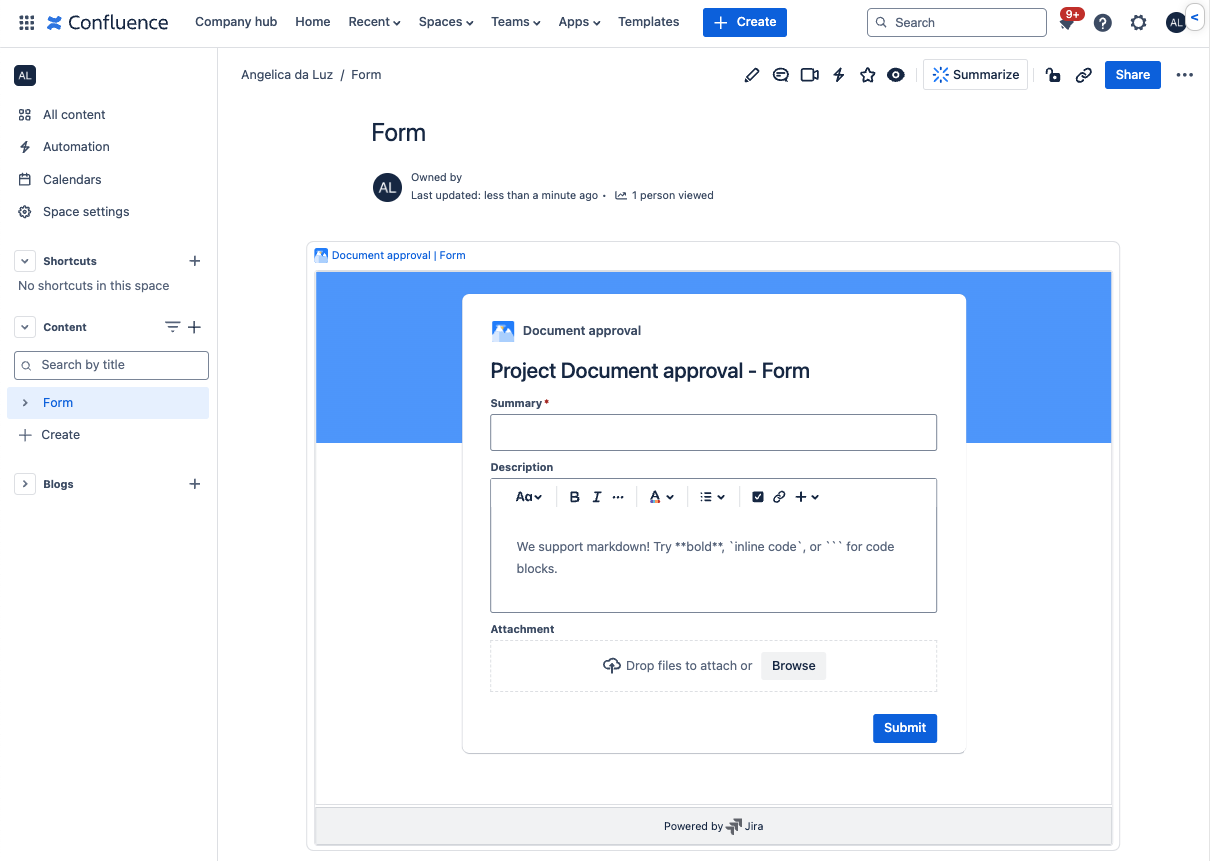This screenshot has width=1210, height=861.
Task: Go to Home in the top navigation
Action: pyautogui.click(x=313, y=22)
